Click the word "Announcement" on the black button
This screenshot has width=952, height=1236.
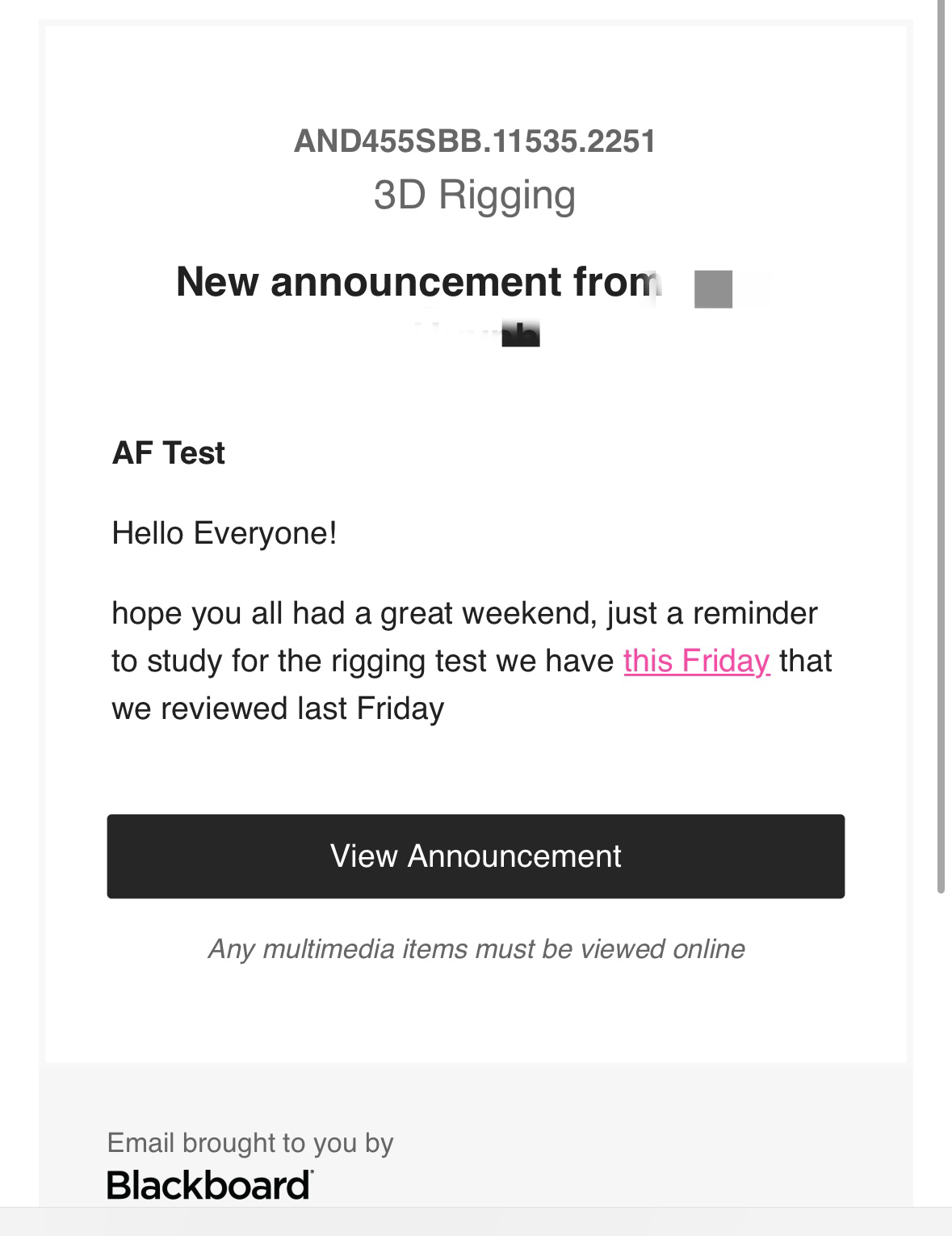514,856
